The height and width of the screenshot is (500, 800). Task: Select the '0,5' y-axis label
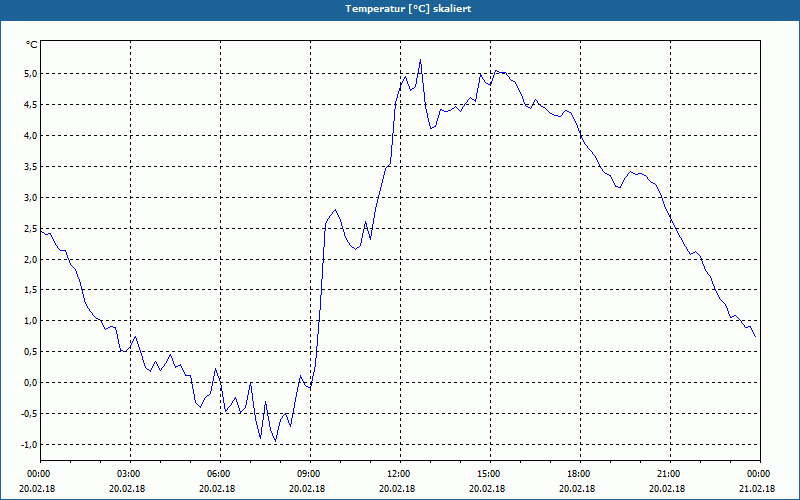pyautogui.click(x=31, y=352)
